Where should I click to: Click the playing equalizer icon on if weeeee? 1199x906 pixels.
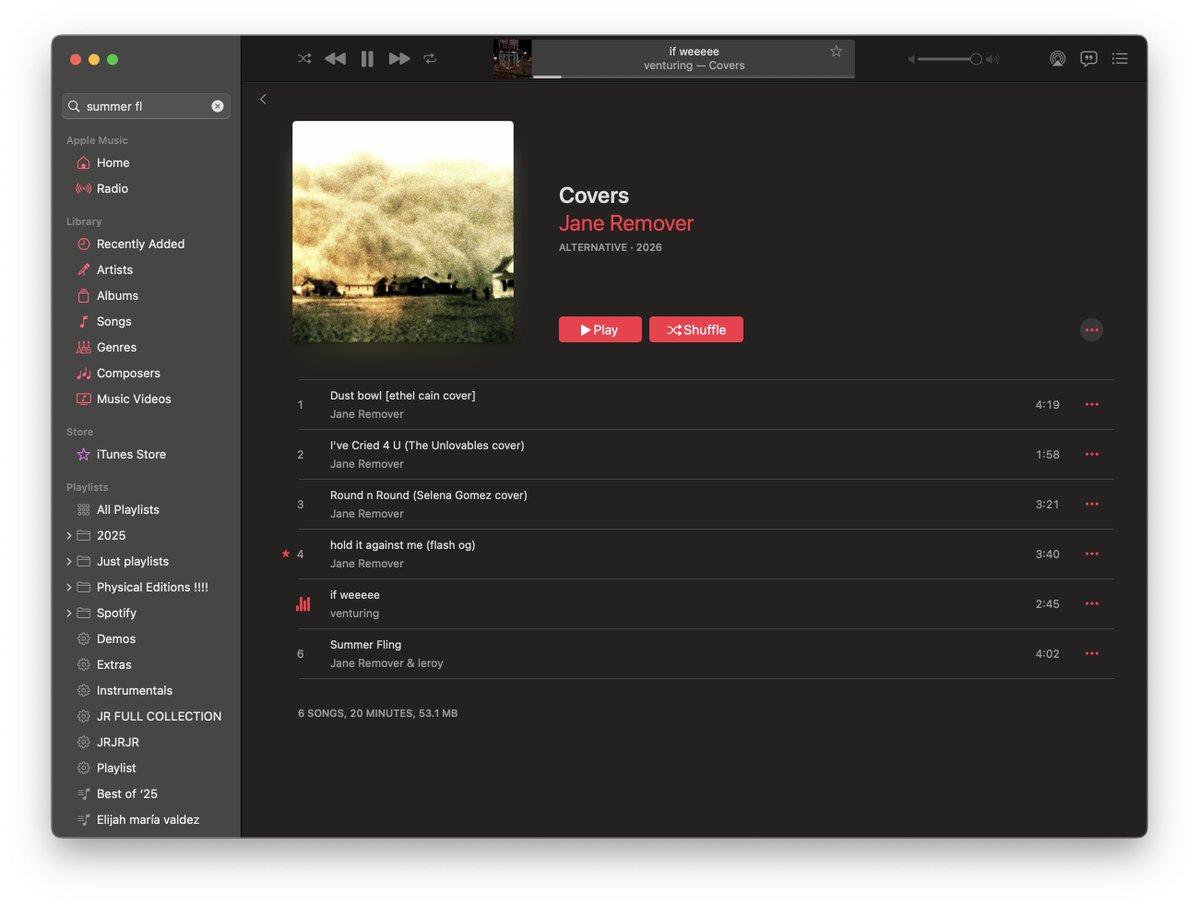point(303,604)
